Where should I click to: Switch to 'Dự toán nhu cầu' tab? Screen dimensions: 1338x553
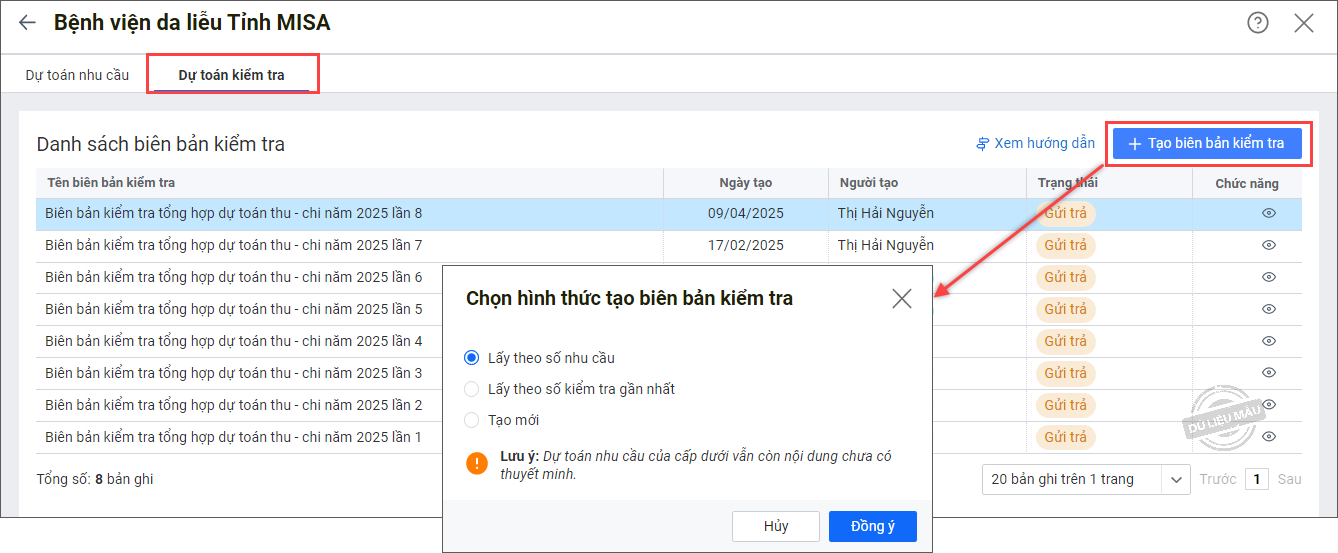coord(77,75)
